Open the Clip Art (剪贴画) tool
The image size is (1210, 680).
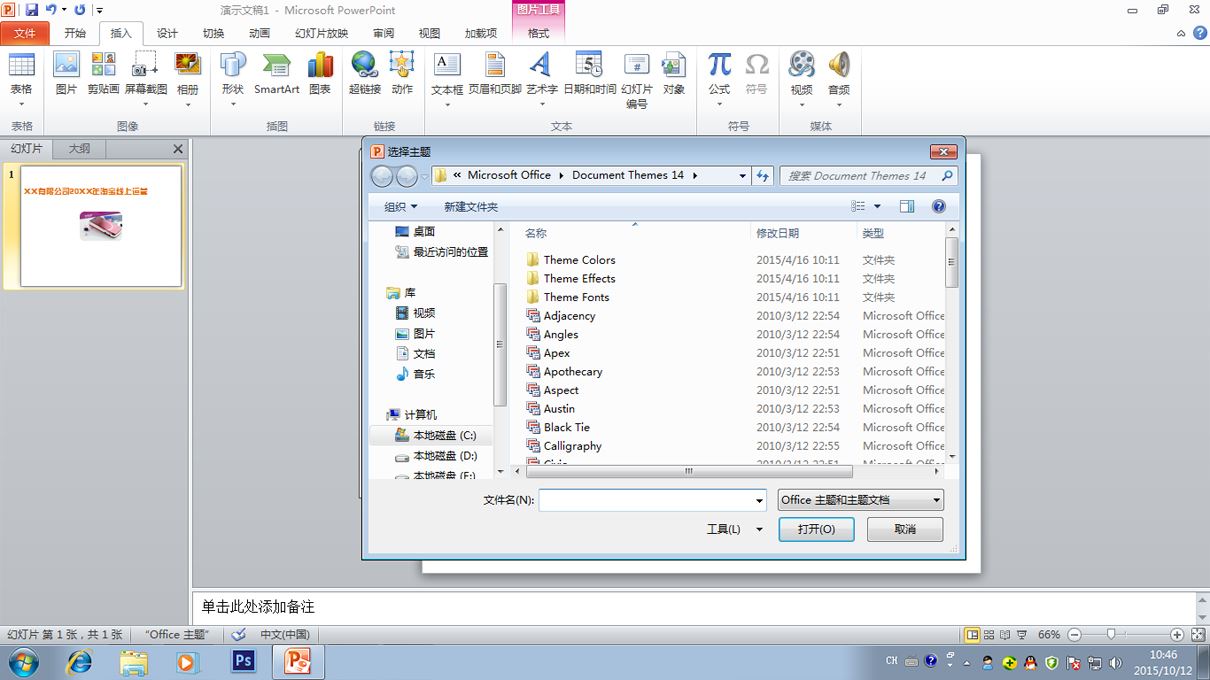coord(103,74)
